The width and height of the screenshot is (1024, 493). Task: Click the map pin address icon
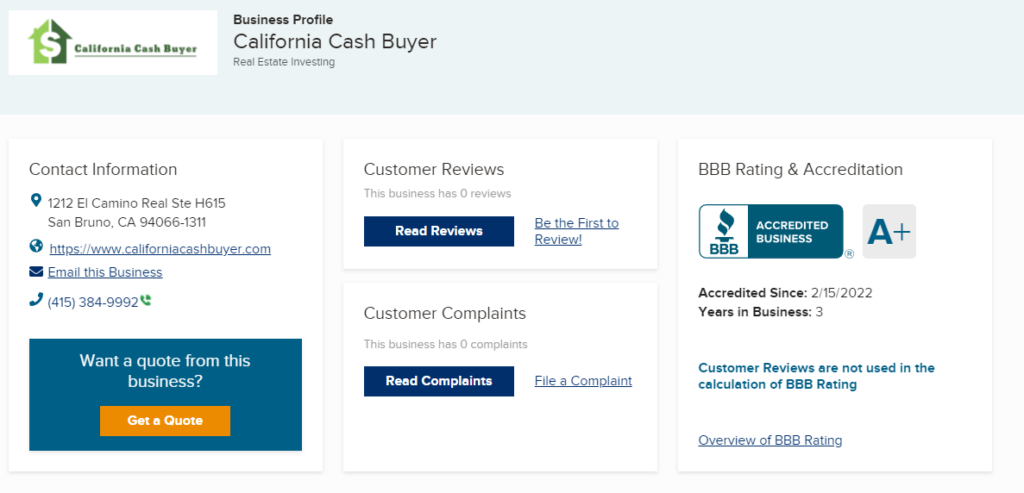click(x=37, y=200)
